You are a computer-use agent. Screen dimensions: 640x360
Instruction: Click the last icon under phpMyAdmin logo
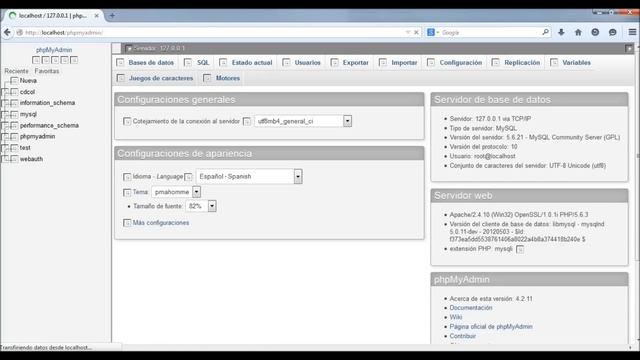[x=74, y=60]
